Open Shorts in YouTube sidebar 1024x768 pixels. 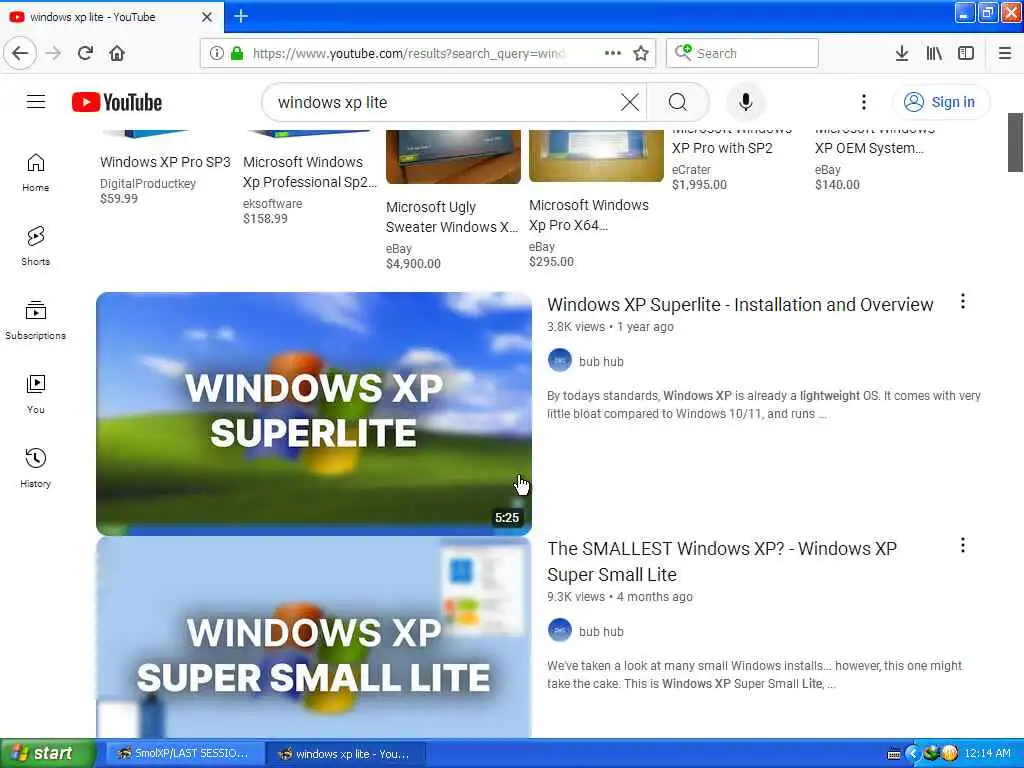pos(36,246)
